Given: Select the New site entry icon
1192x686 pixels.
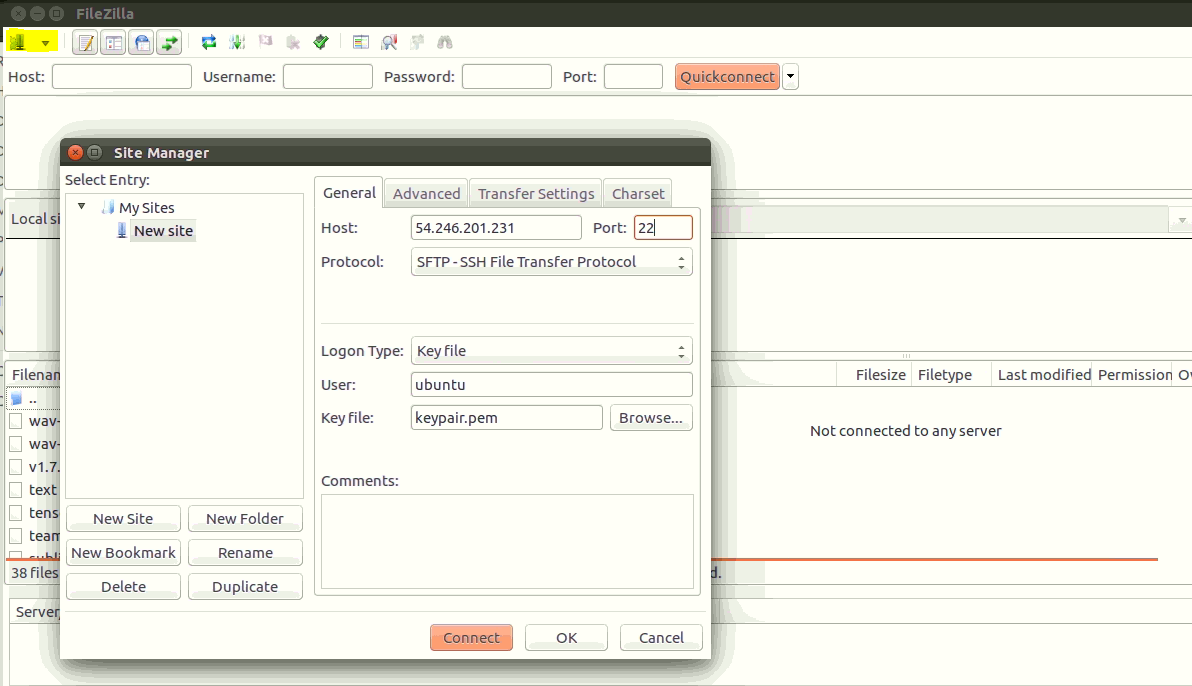Looking at the screenshot, I should (122, 231).
